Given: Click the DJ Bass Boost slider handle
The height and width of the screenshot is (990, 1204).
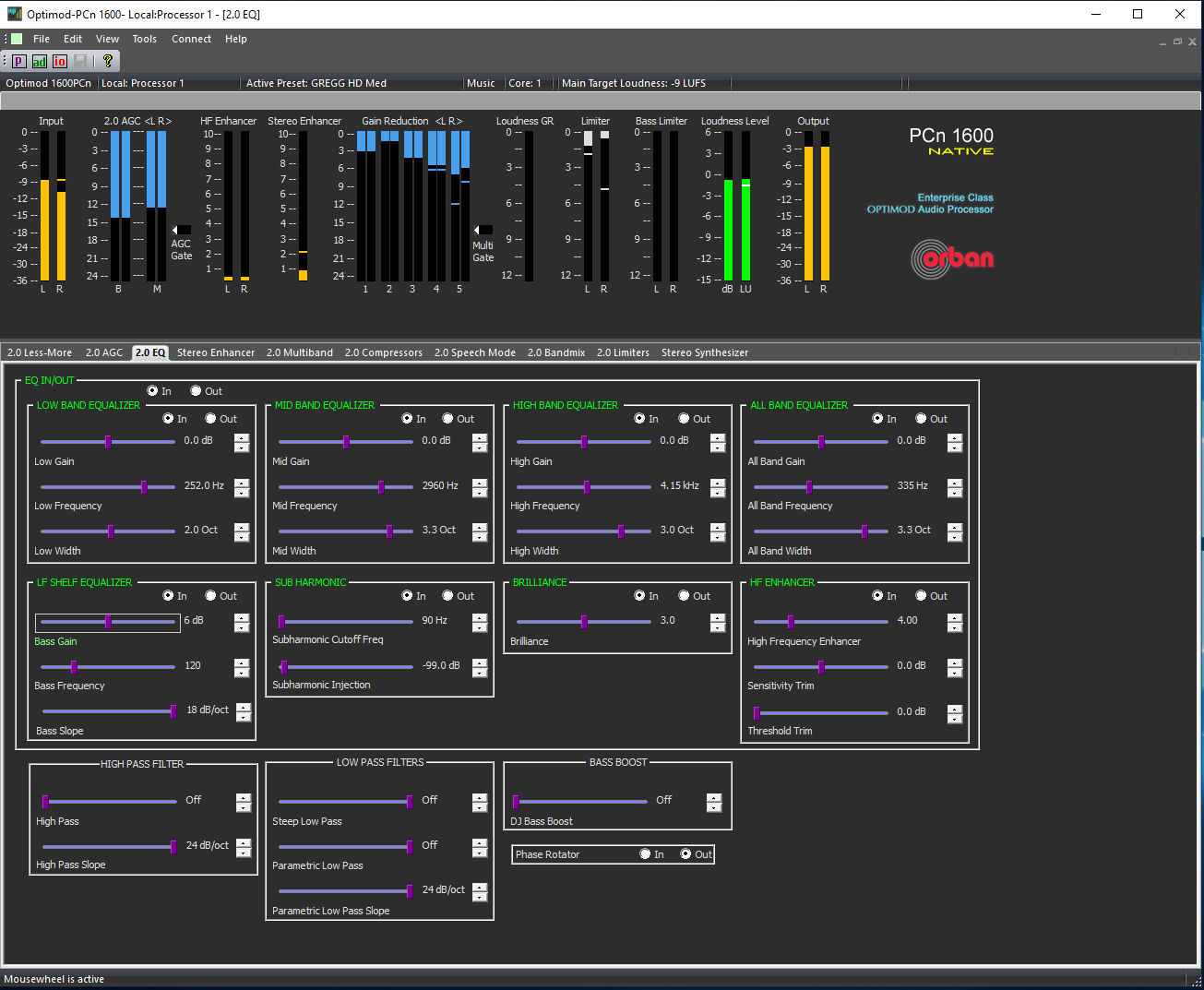Looking at the screenshot, I should pyautogui.click(x=516, y=802).
